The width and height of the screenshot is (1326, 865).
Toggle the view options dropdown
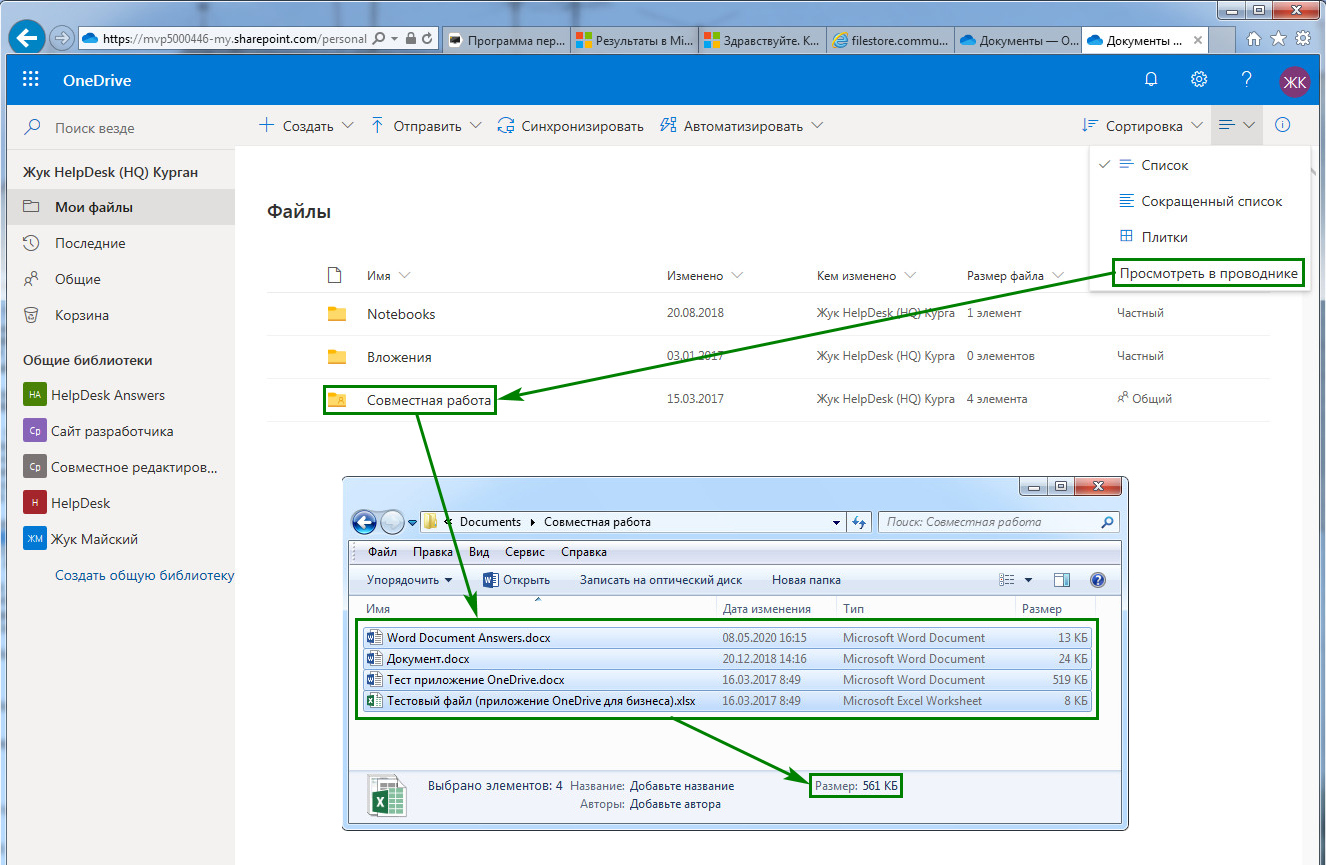pos(1237,126)
